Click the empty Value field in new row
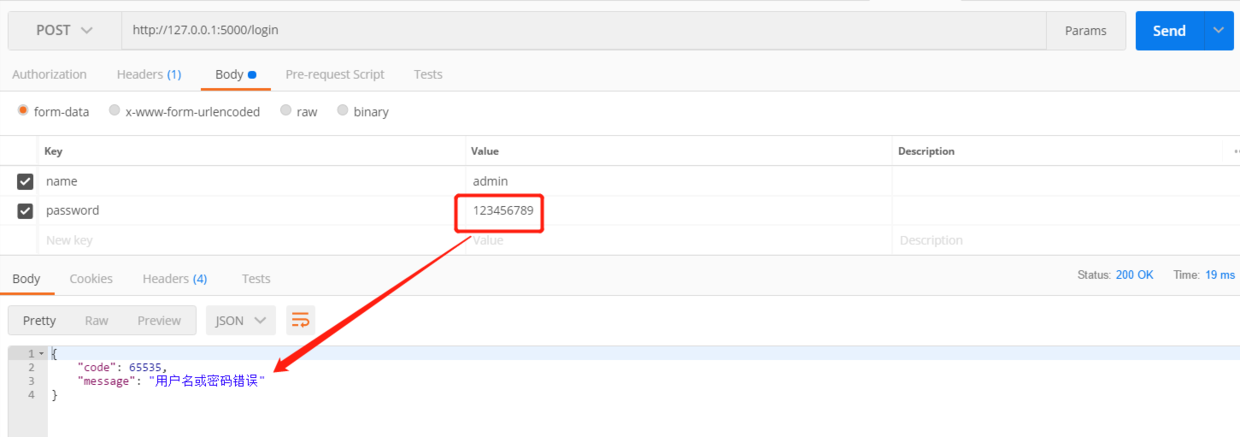 pos(678,240)
